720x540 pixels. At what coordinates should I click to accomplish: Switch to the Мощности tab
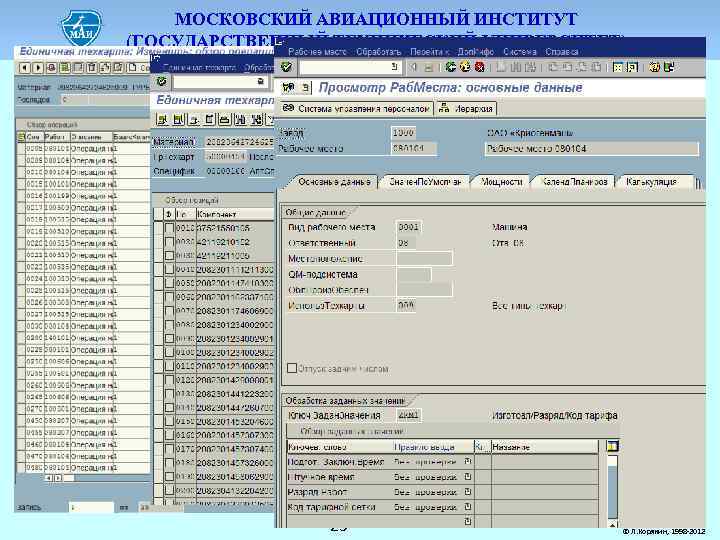coord(501,182)
